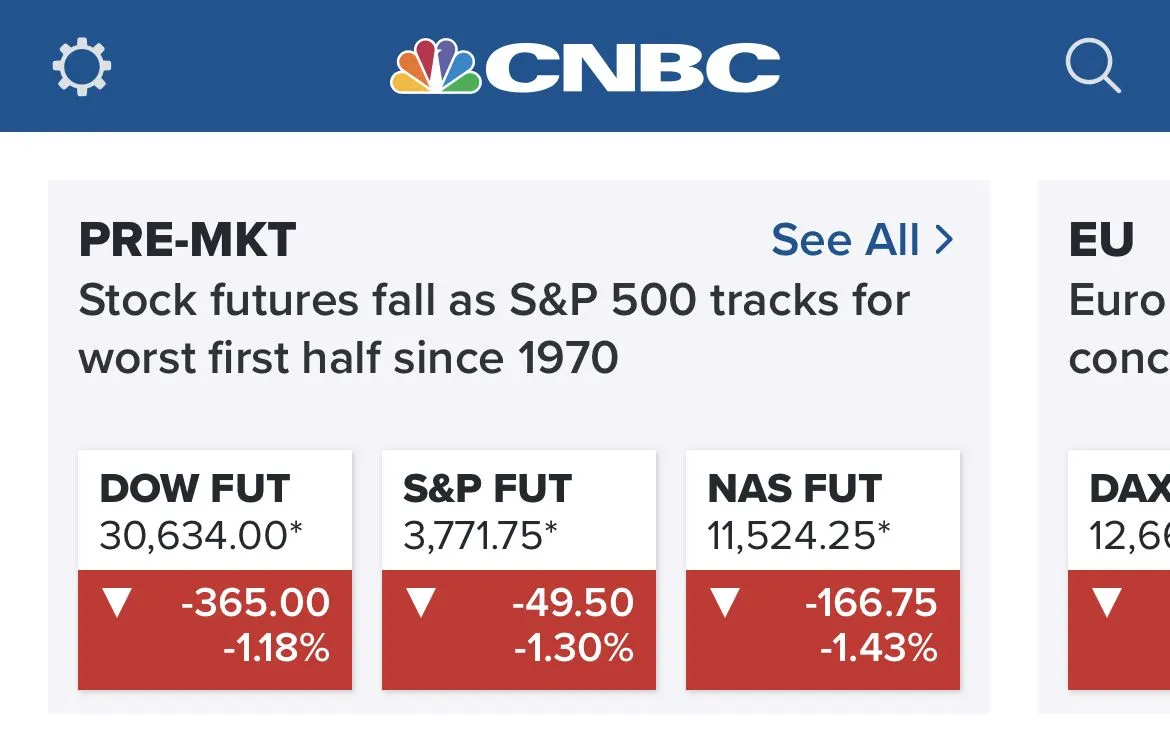Select the PRE-MKT section heading
The height and width of the screenshot is (755, 1170).
[x=187, y=240]
